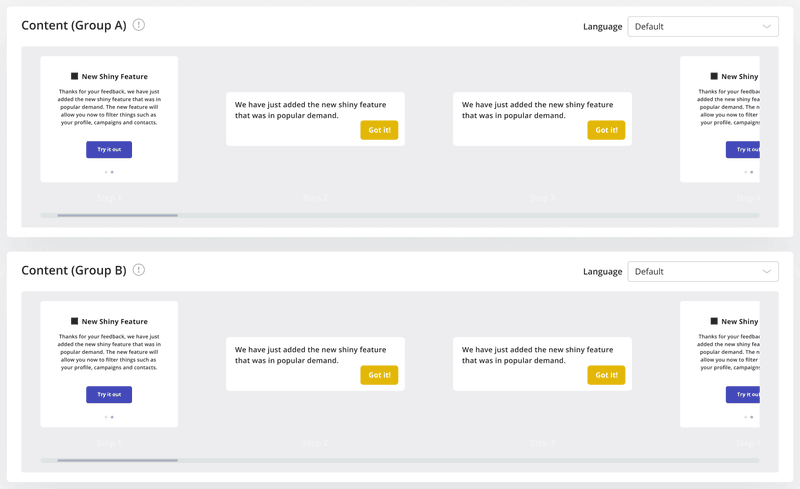
Task: Click the Group B horizontal scrollbar thumb
Action: (x=117, y=460)
